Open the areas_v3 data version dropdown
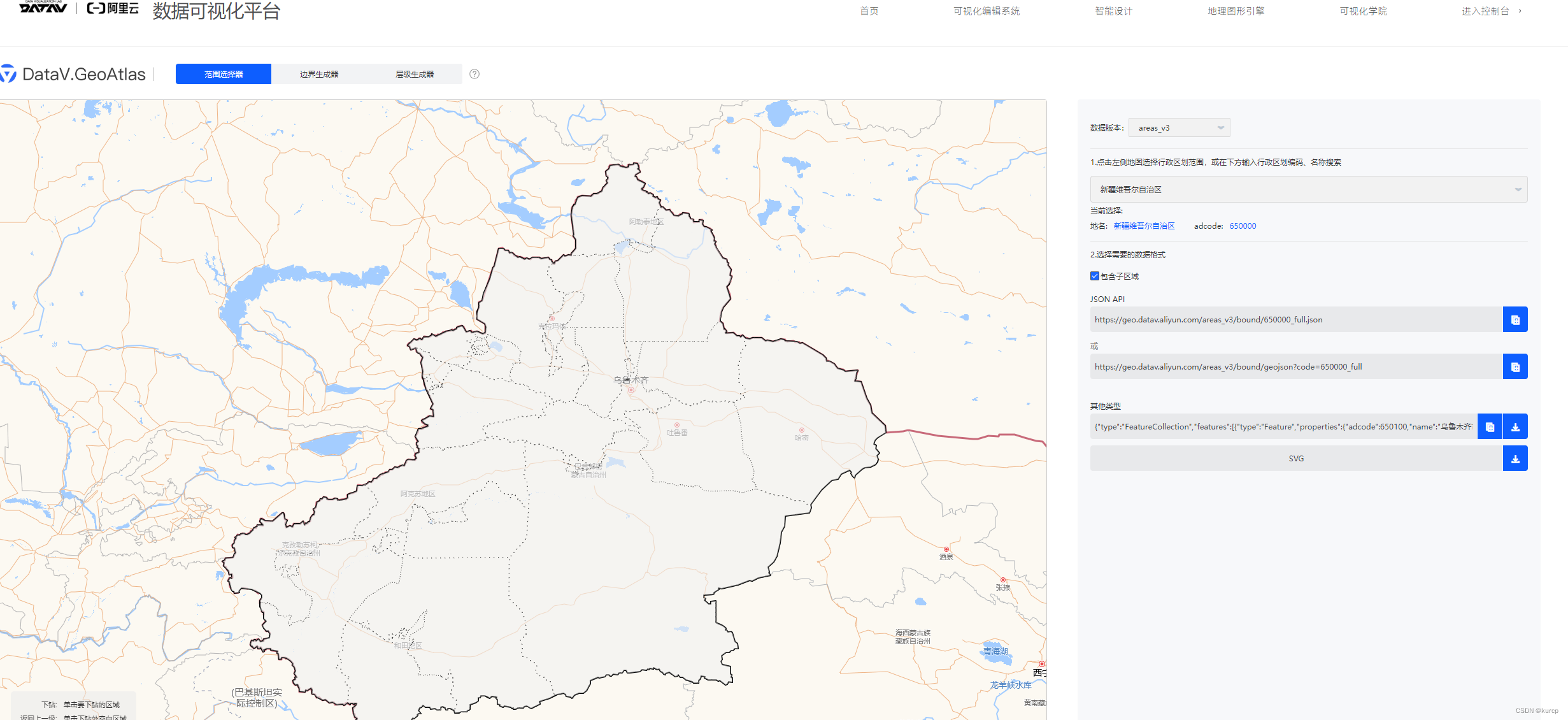1568x720 pixels. coord(1179,128)
